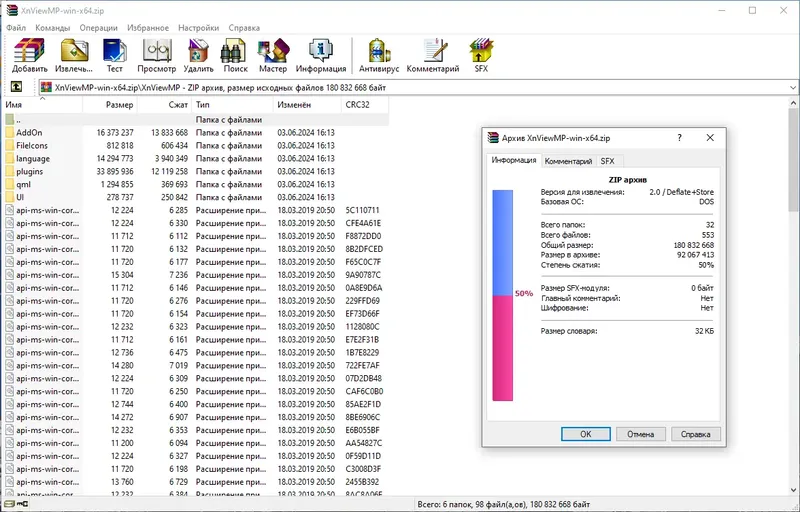The image size is (800, 512).
Task: Click status bar total text 180 832 668 байт
Action: coord(560,504)
